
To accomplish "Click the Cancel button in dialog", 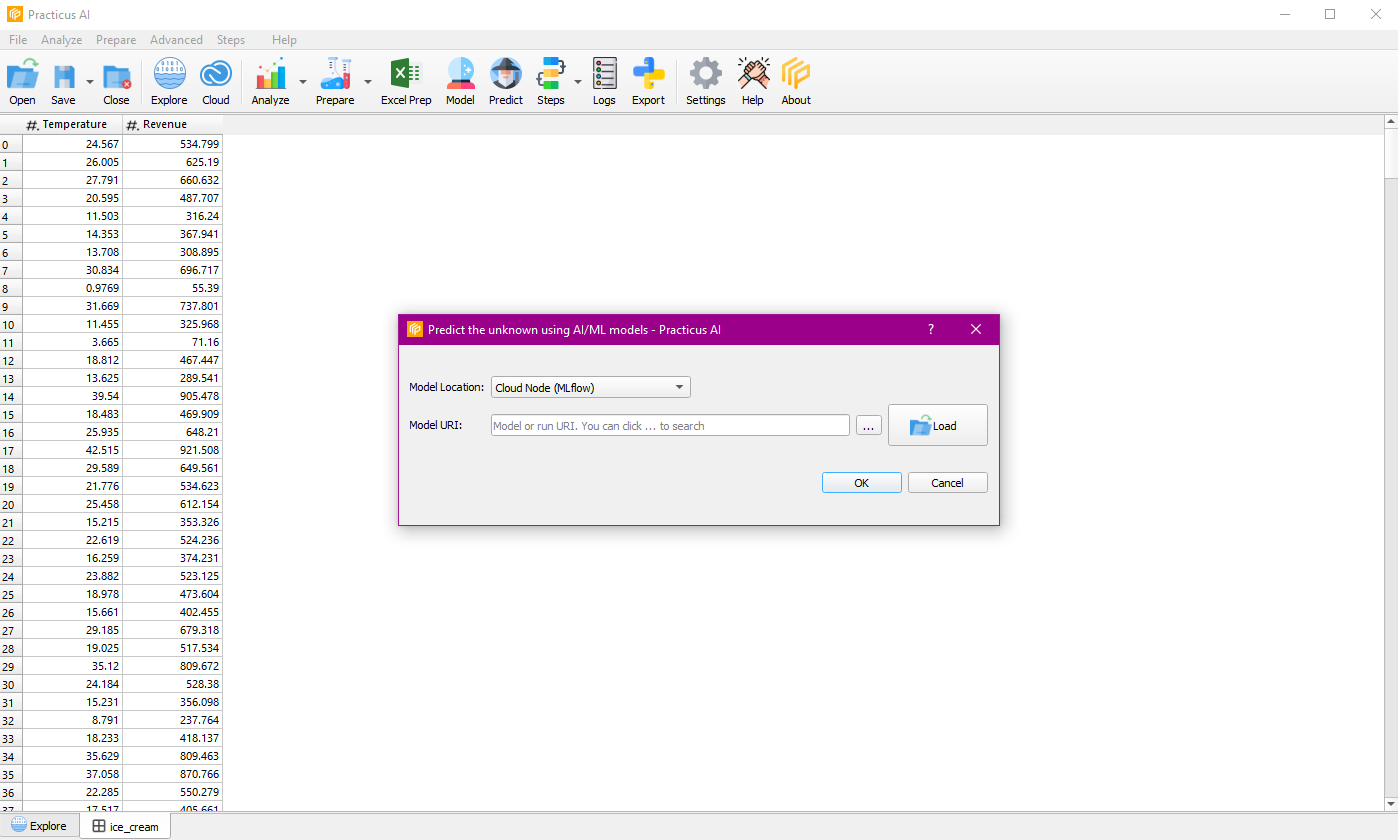I will pos(947,483).
